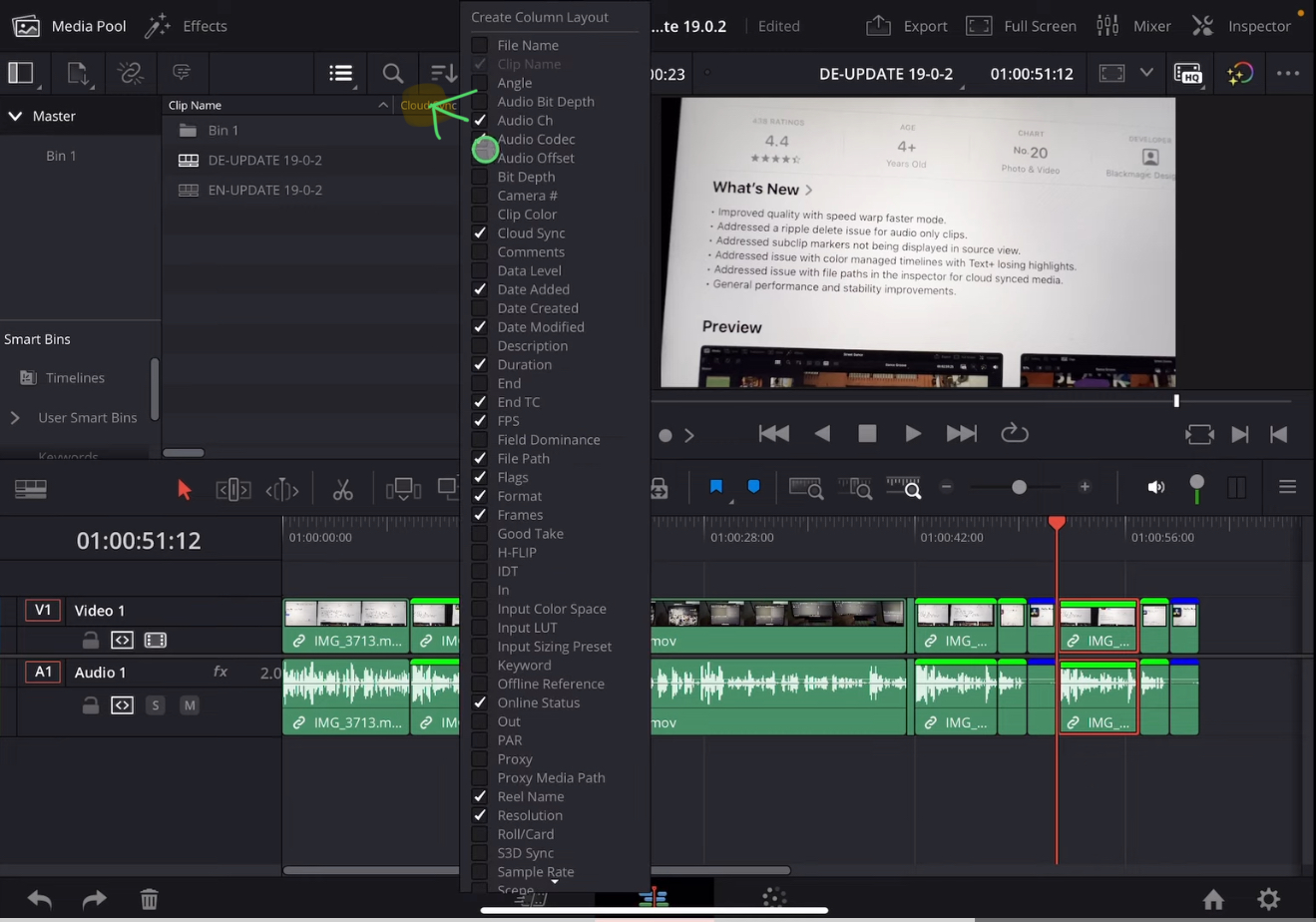Select the razor scissors tool
Screen dimensions: 1316x922
click(x=342, y=489)
